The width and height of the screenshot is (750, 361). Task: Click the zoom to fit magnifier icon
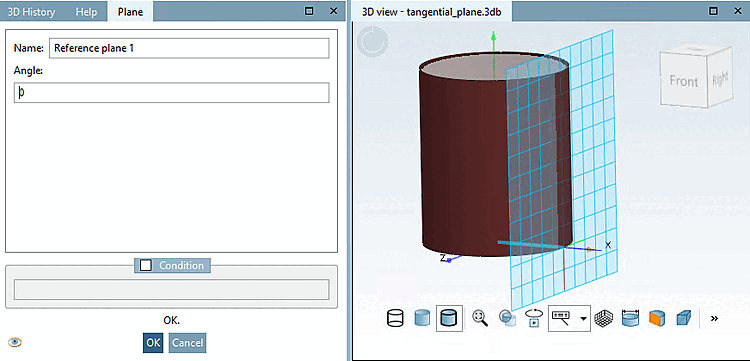[480, 318]
